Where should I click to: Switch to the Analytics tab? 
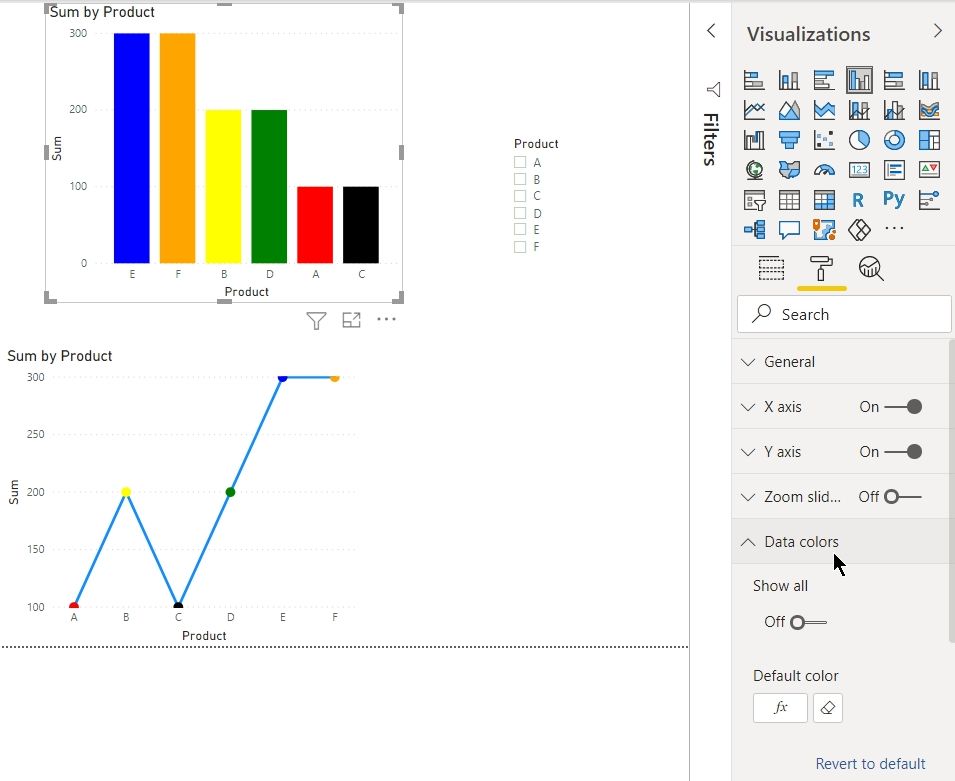pyautogui.click(x=871, y=268)
